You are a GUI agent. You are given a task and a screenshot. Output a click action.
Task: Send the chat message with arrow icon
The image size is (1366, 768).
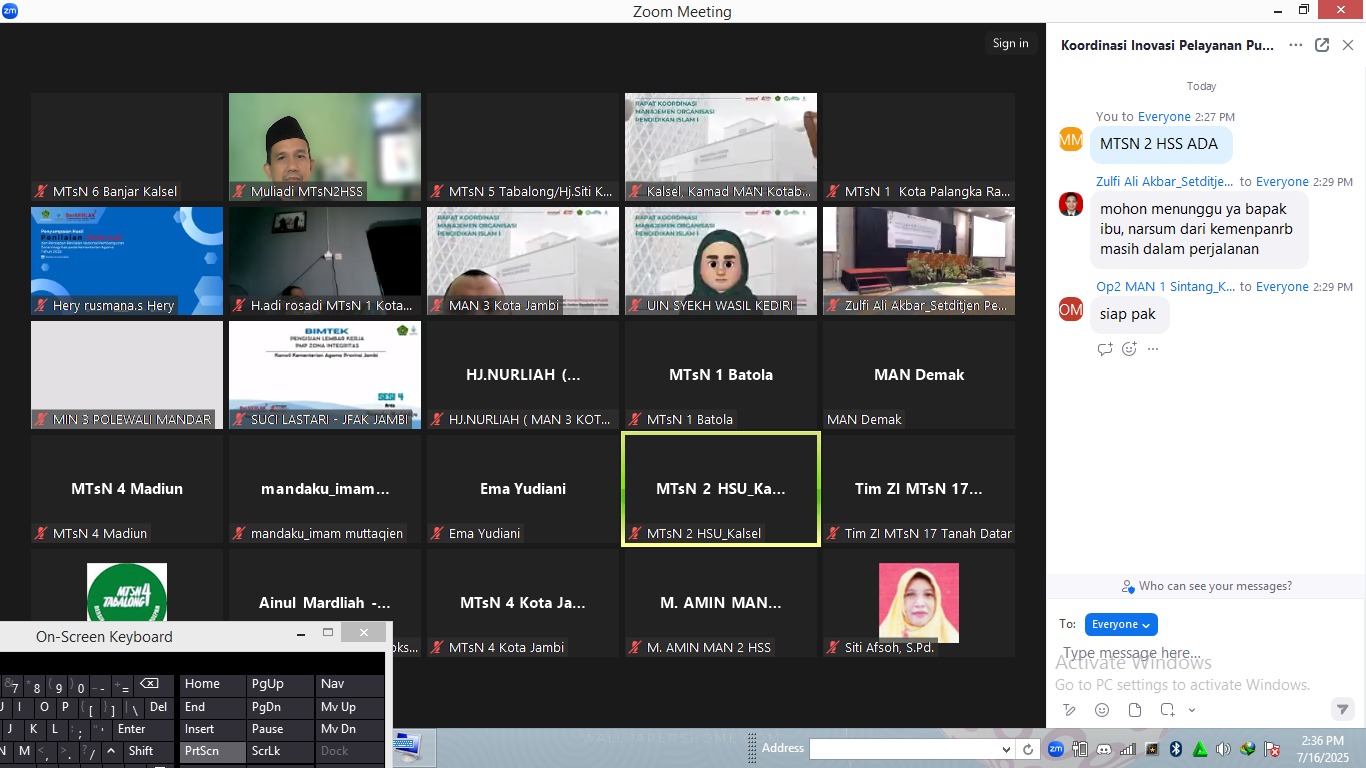[x=1343, y=710]
